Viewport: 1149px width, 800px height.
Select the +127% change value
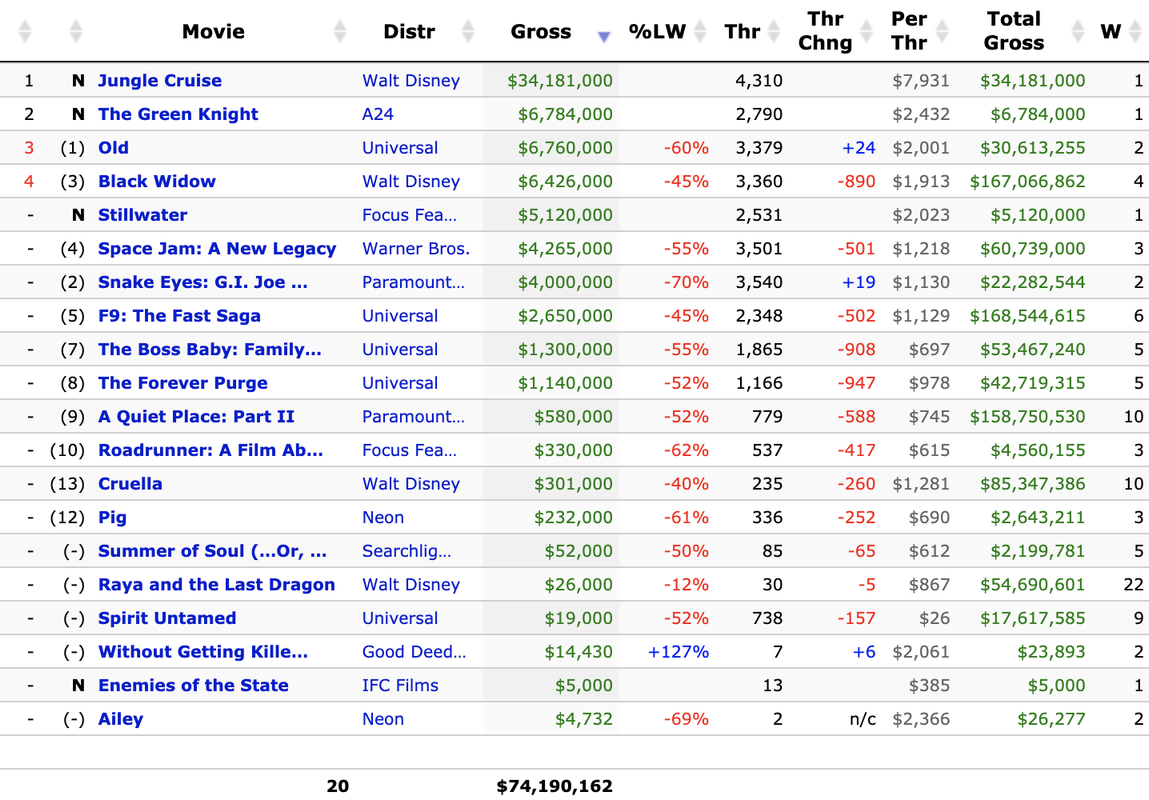pos(678,653)
